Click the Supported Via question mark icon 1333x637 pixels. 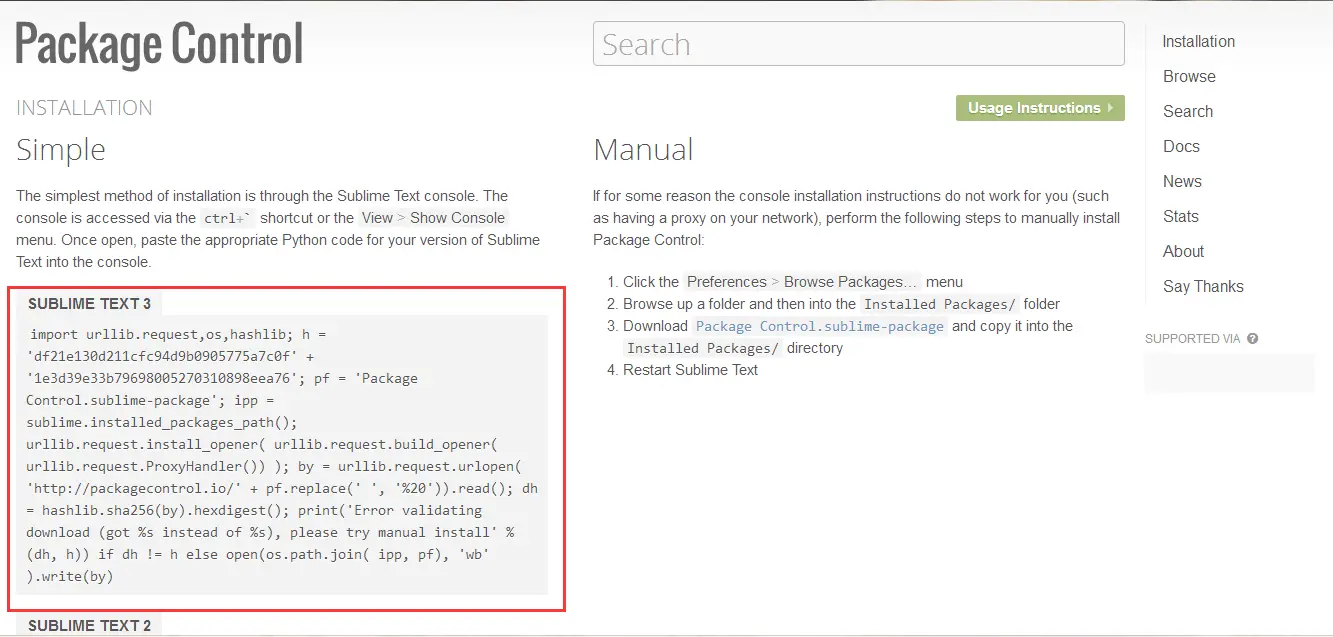click(1253, 339)
